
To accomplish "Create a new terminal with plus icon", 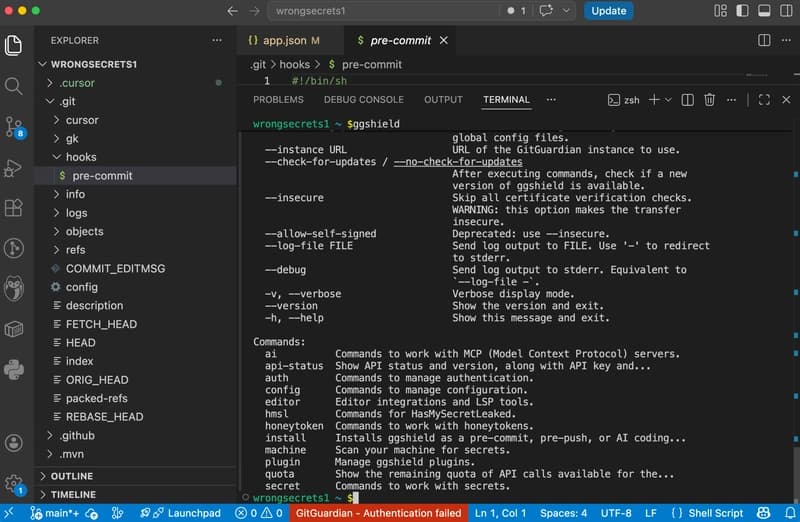I will [654, 100].
